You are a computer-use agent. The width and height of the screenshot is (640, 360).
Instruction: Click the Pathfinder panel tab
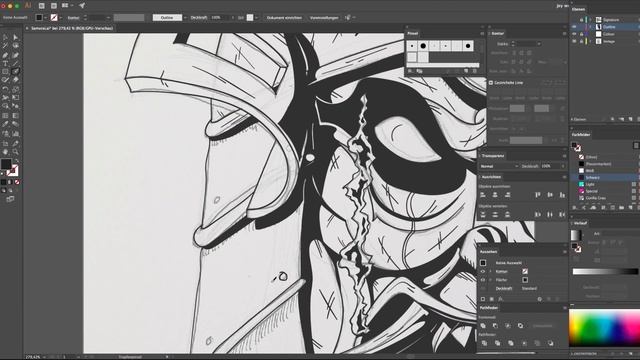(x=489, y=308)
